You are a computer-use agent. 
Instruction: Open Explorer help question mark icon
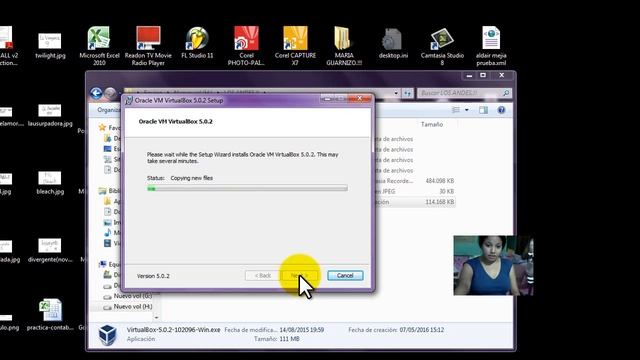click(x=501, y=110)
